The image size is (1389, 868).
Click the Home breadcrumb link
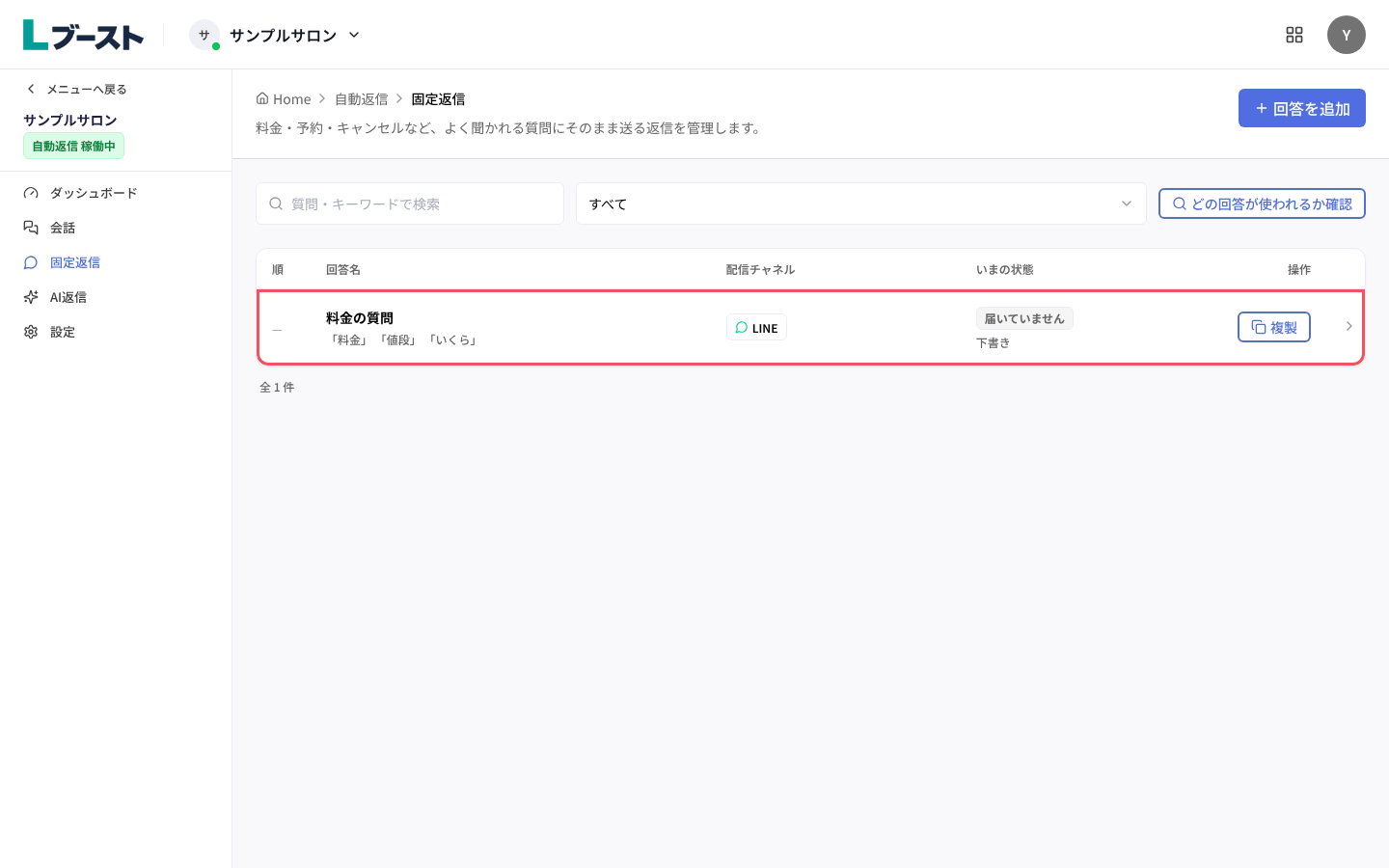click(x=284, y=98)
